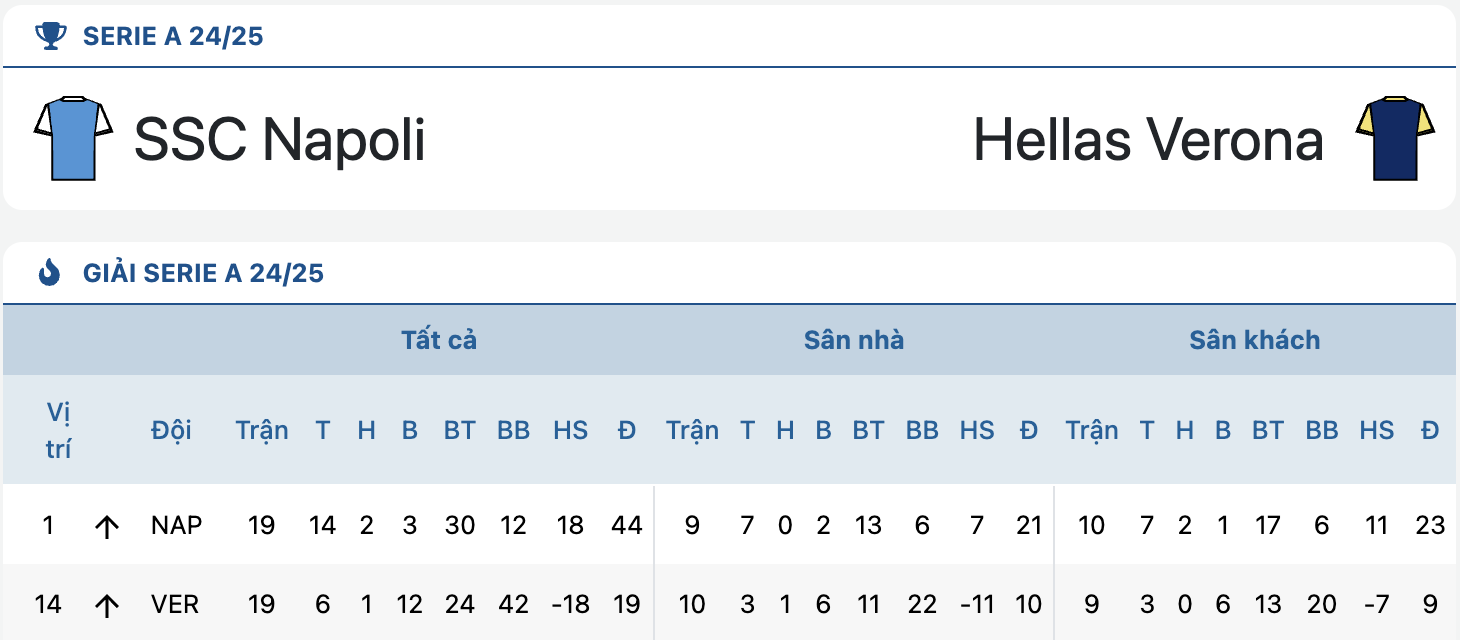Click the trophy icon beside SERIE A 24/25
Image resolution: width=1460 pixels, height=640 pixels.
pos(51,37)
